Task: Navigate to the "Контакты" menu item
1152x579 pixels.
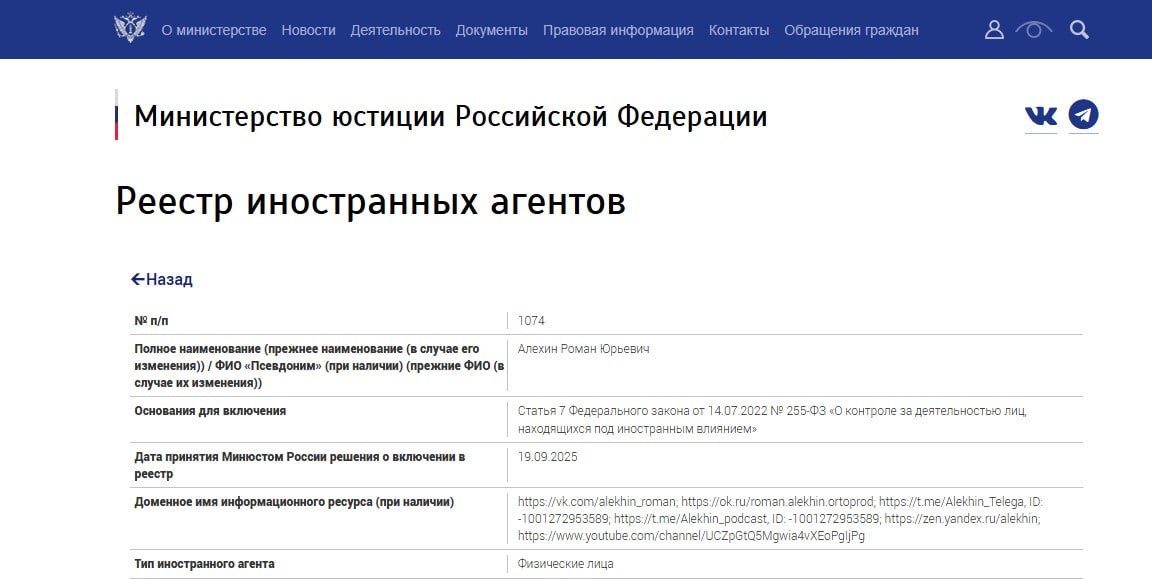Action: tap(739, 30)
